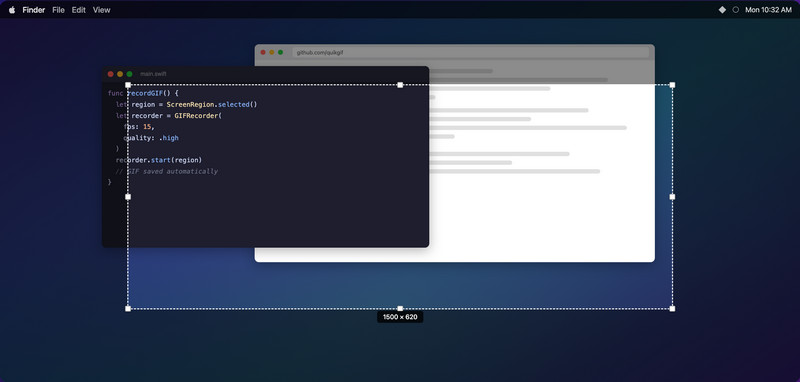Click the 'quality: .high' code line
Screen dimensions: 800x382
(151, 138)
